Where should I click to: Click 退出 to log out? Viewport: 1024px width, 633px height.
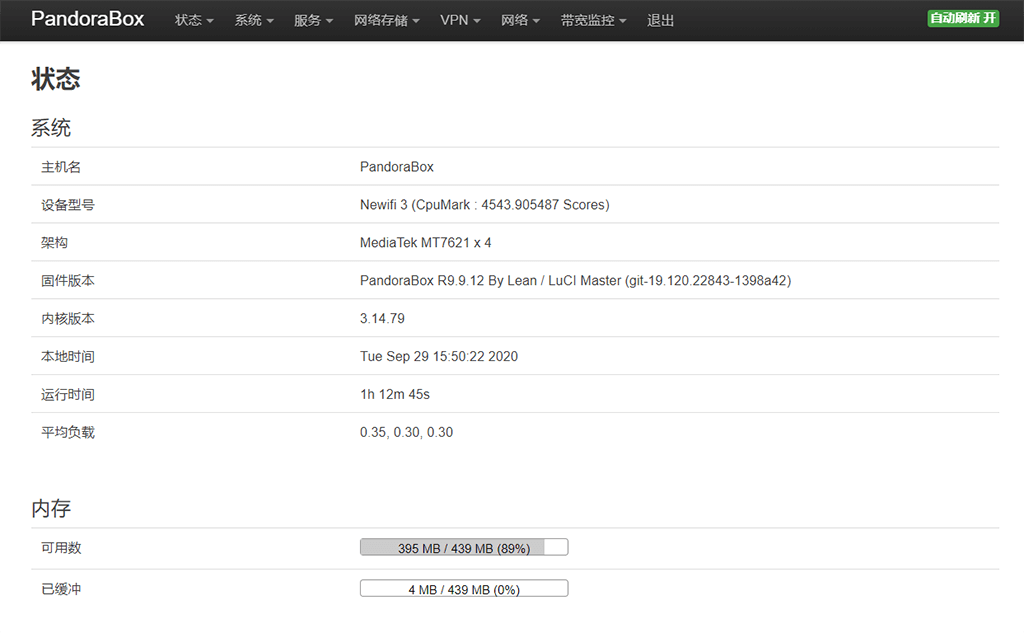[660, 20]
